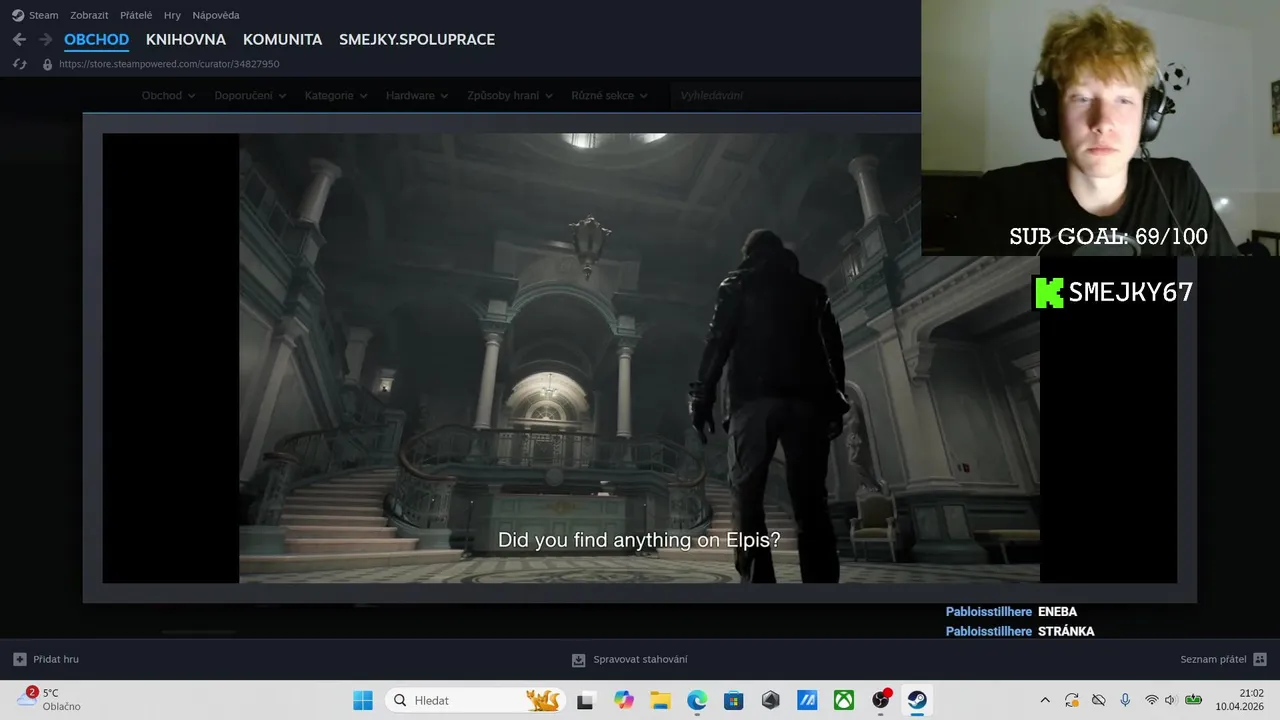Screen dimensions: 1280x720
Task: Click the Hledat taskbar search box
Action: [x=475, y=700]
